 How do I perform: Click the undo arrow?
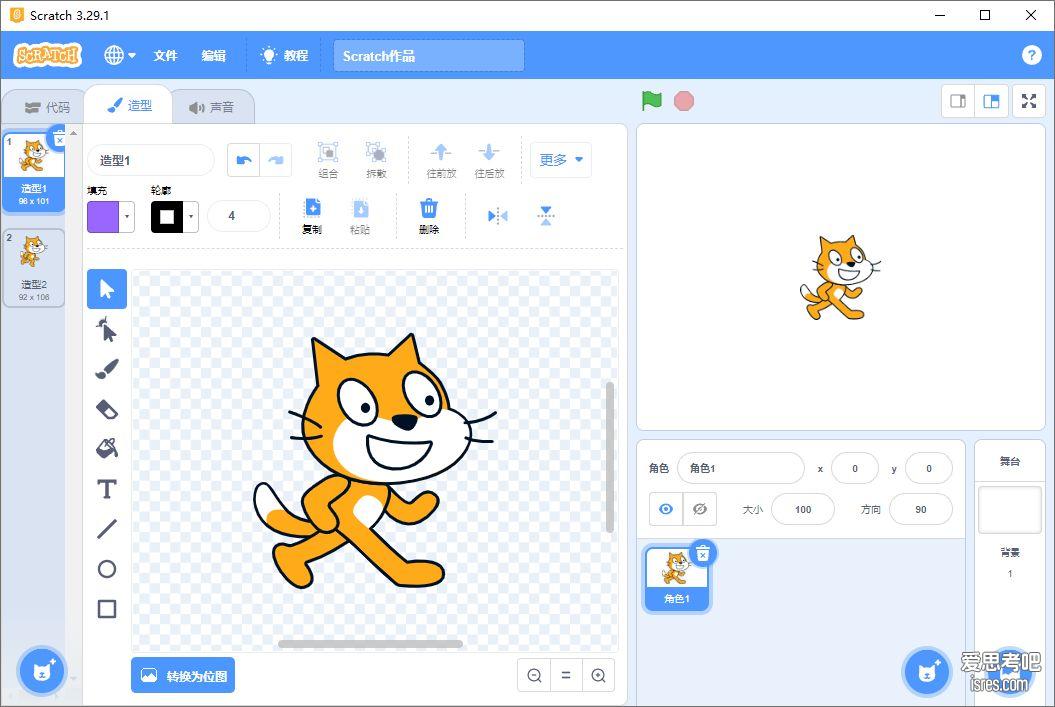coord(244,160)
